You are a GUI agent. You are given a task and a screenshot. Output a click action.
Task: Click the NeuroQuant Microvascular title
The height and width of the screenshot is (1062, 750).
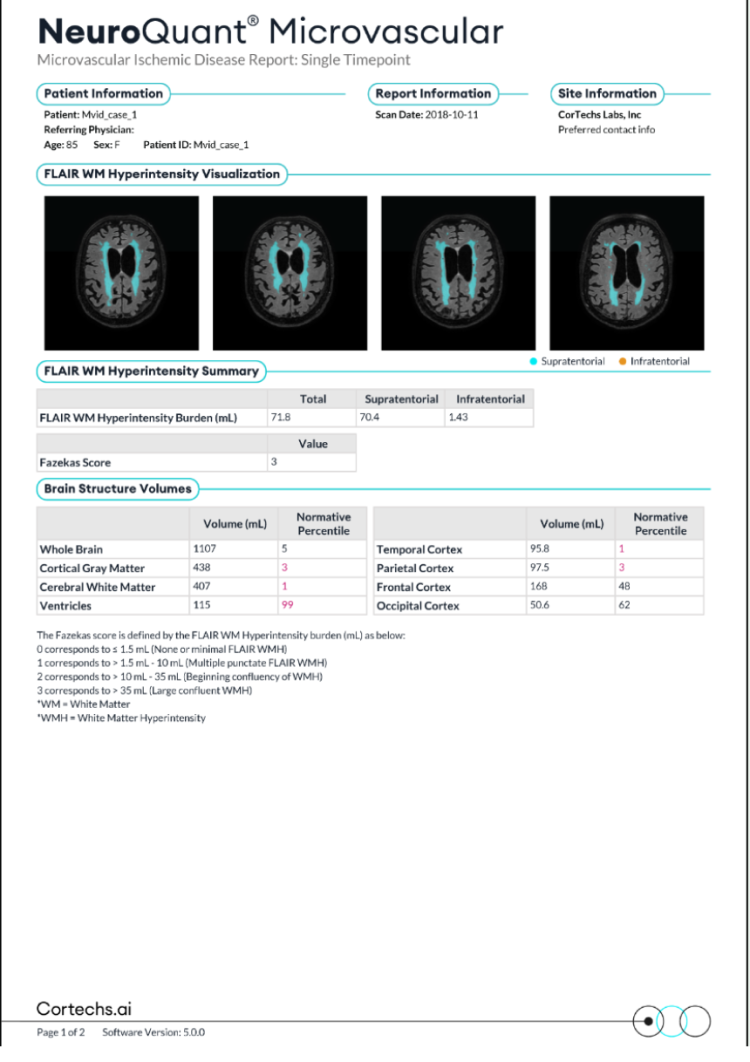[271, 31]
